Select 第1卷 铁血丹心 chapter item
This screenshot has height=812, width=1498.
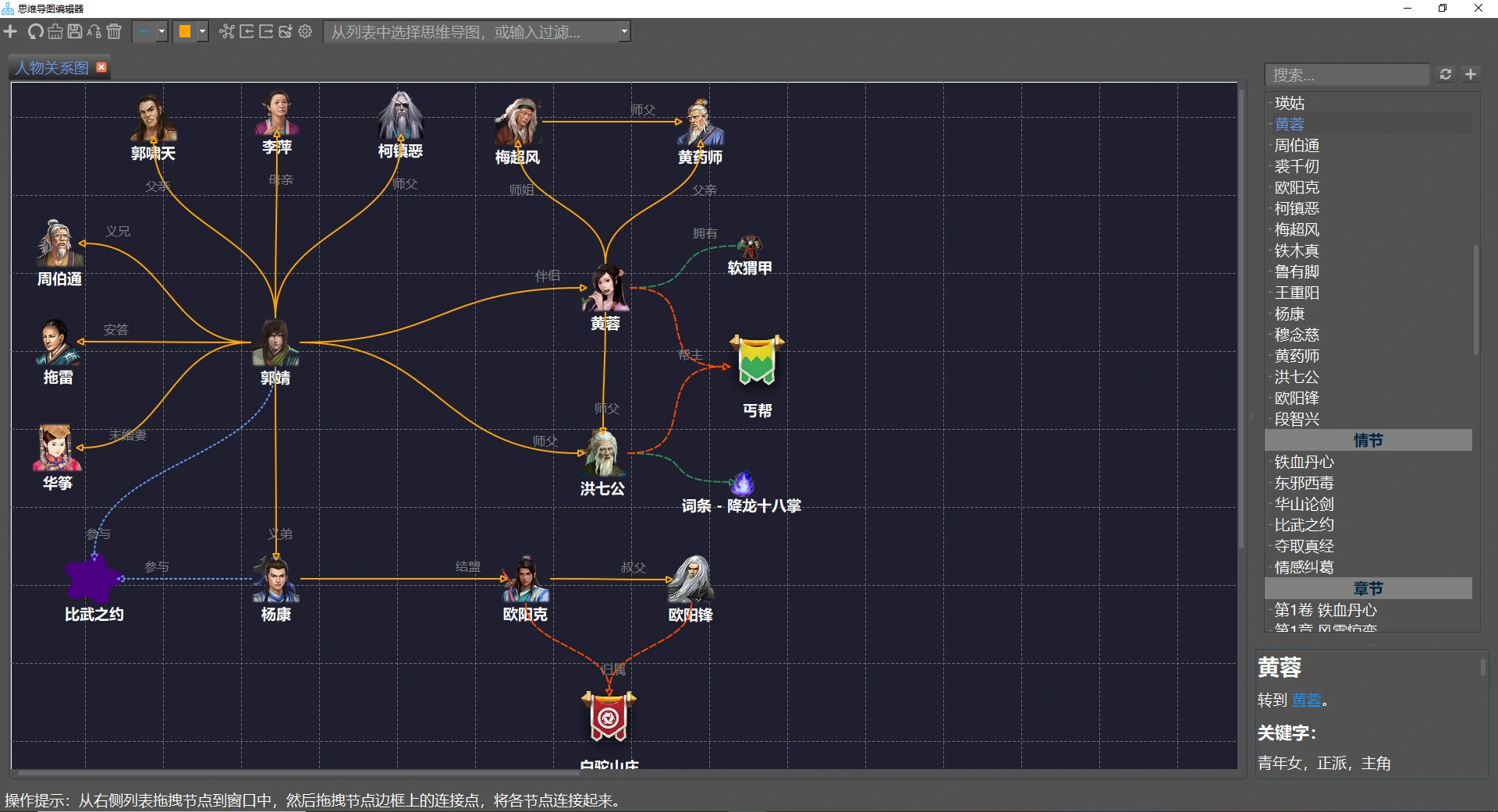pos(1326,610)
